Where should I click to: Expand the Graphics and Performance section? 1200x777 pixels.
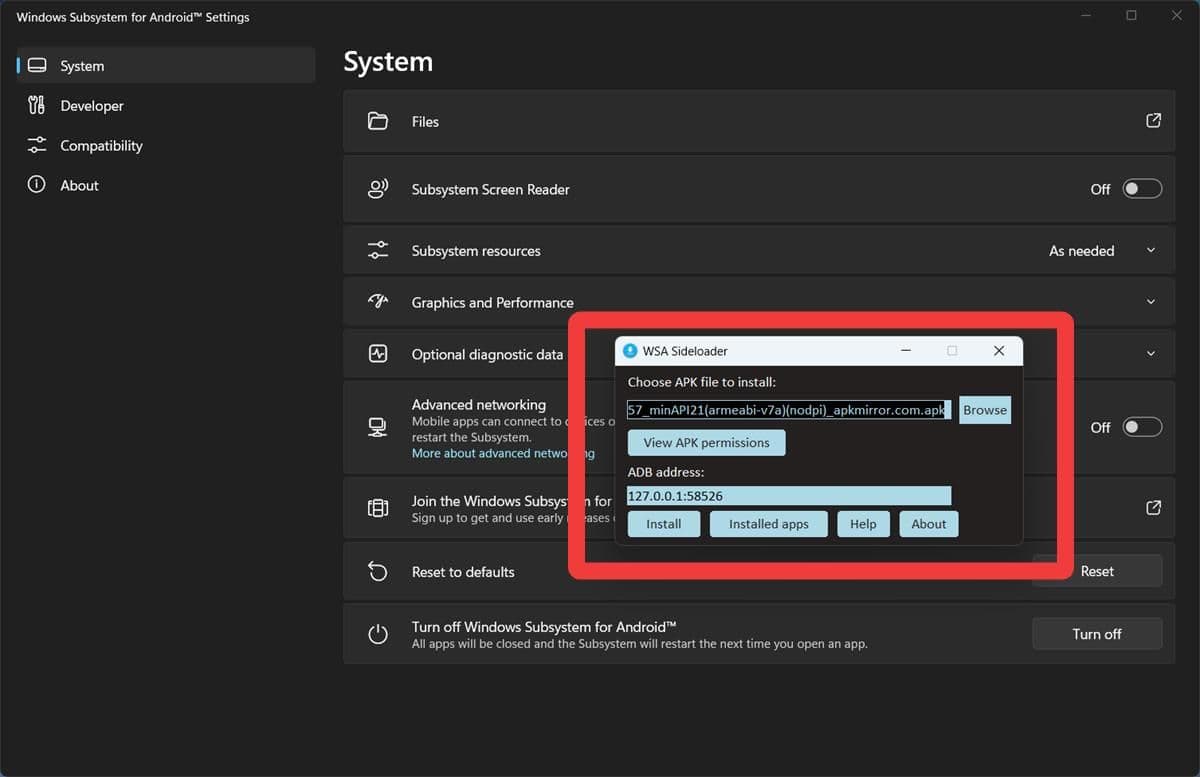click(1150, 302)
